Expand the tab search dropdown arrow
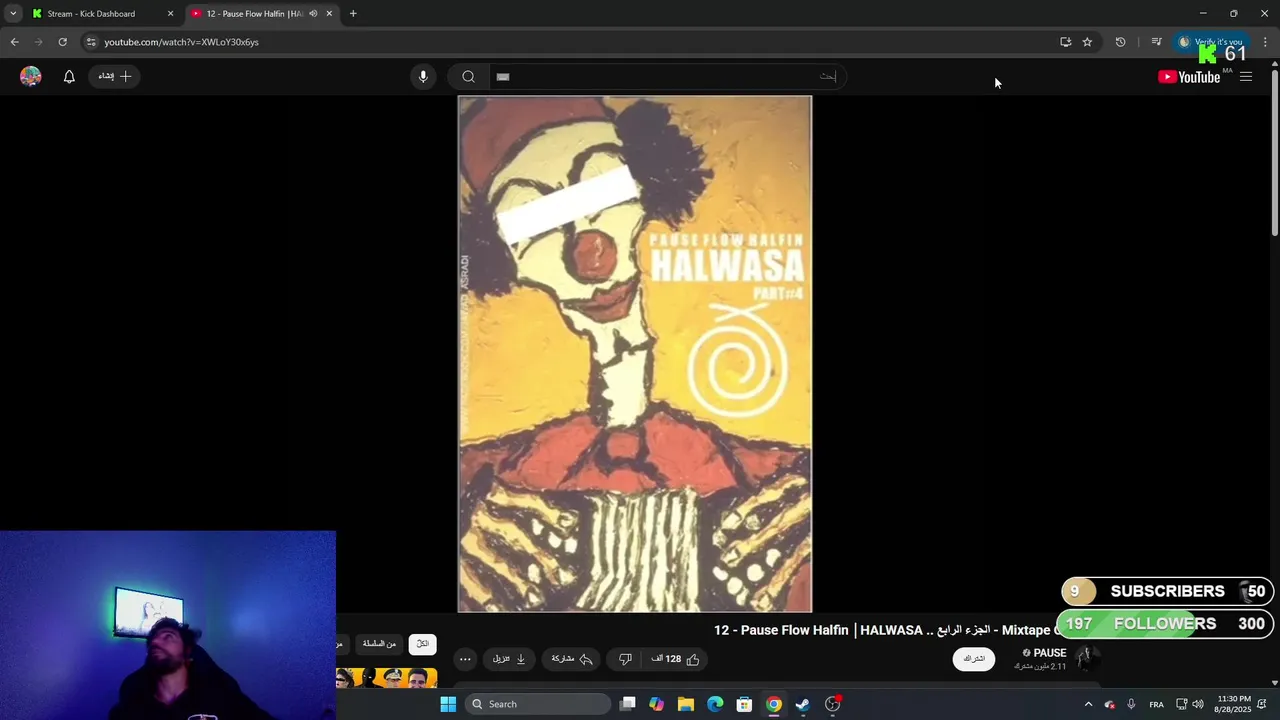This screenshot has width=1280, height=720. (x=13, y=14)
